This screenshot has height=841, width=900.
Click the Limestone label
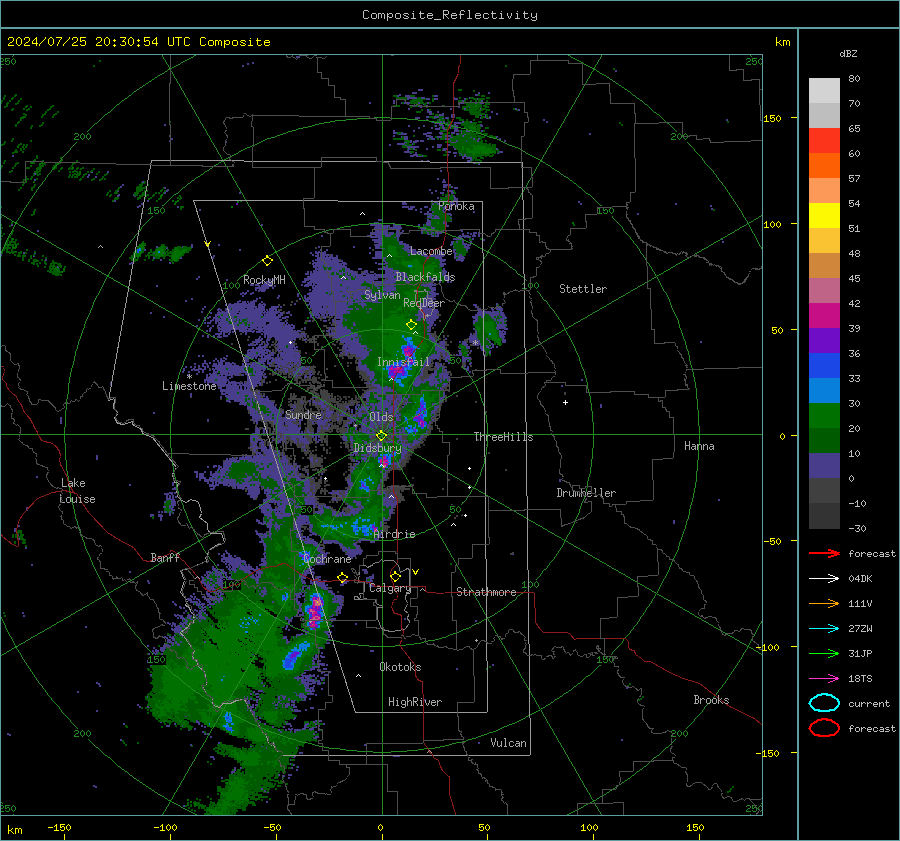[189, 386]
